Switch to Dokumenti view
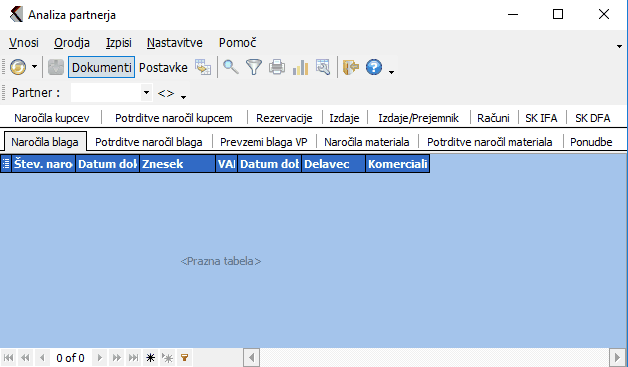The width and height of the screenshot is (628, 367). click(101, 67)
